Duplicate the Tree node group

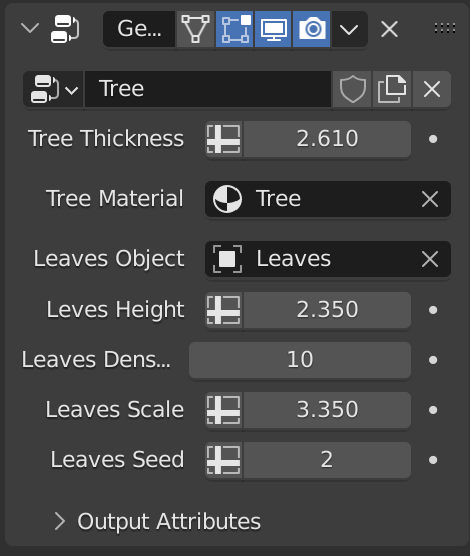click(x=392, y=89)
